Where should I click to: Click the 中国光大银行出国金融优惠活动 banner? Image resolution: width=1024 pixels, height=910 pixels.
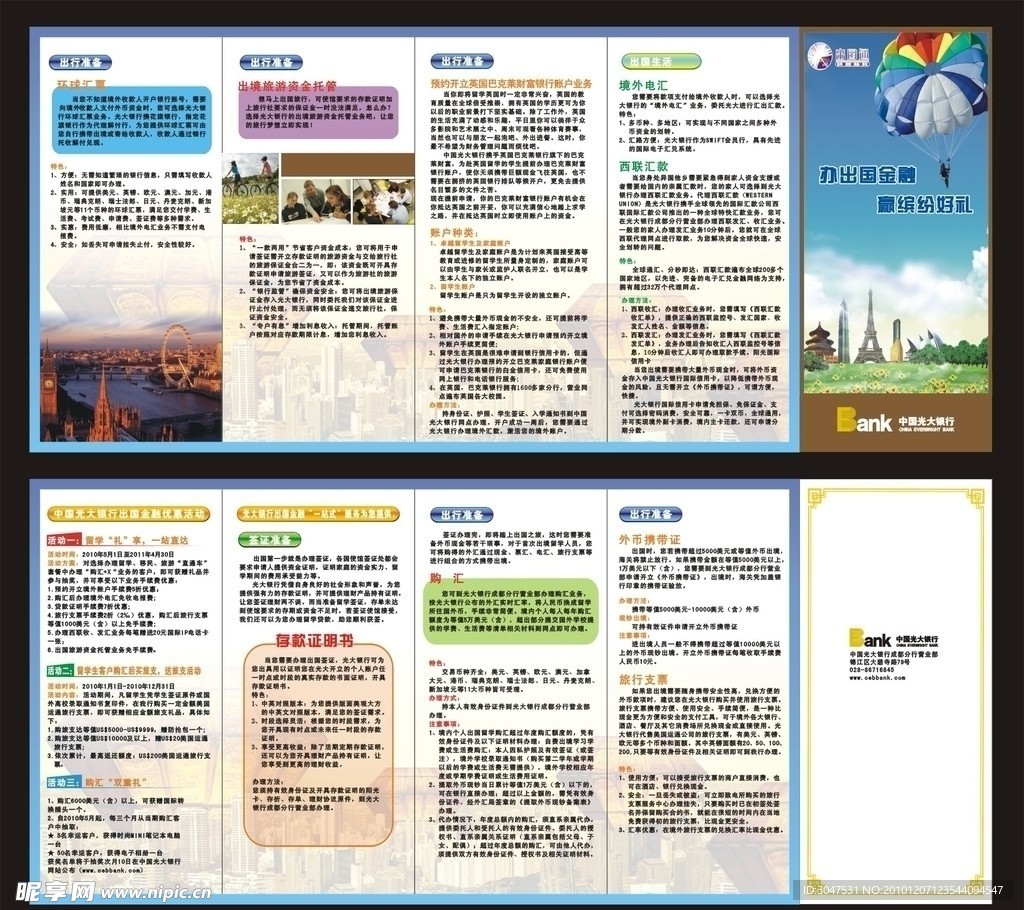(127, 513)
